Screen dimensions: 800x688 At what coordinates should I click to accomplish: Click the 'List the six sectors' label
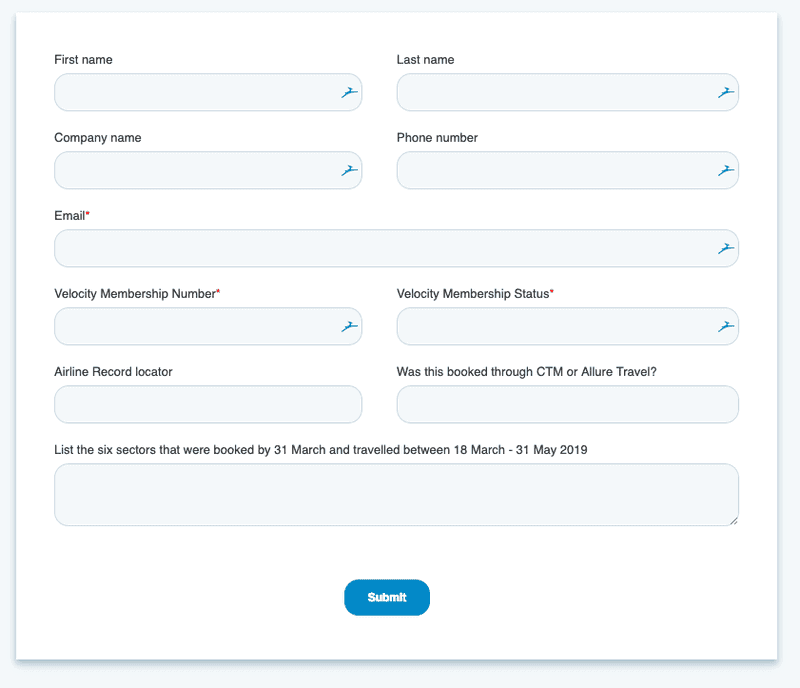pyautogui.click(x=321, y=450)
